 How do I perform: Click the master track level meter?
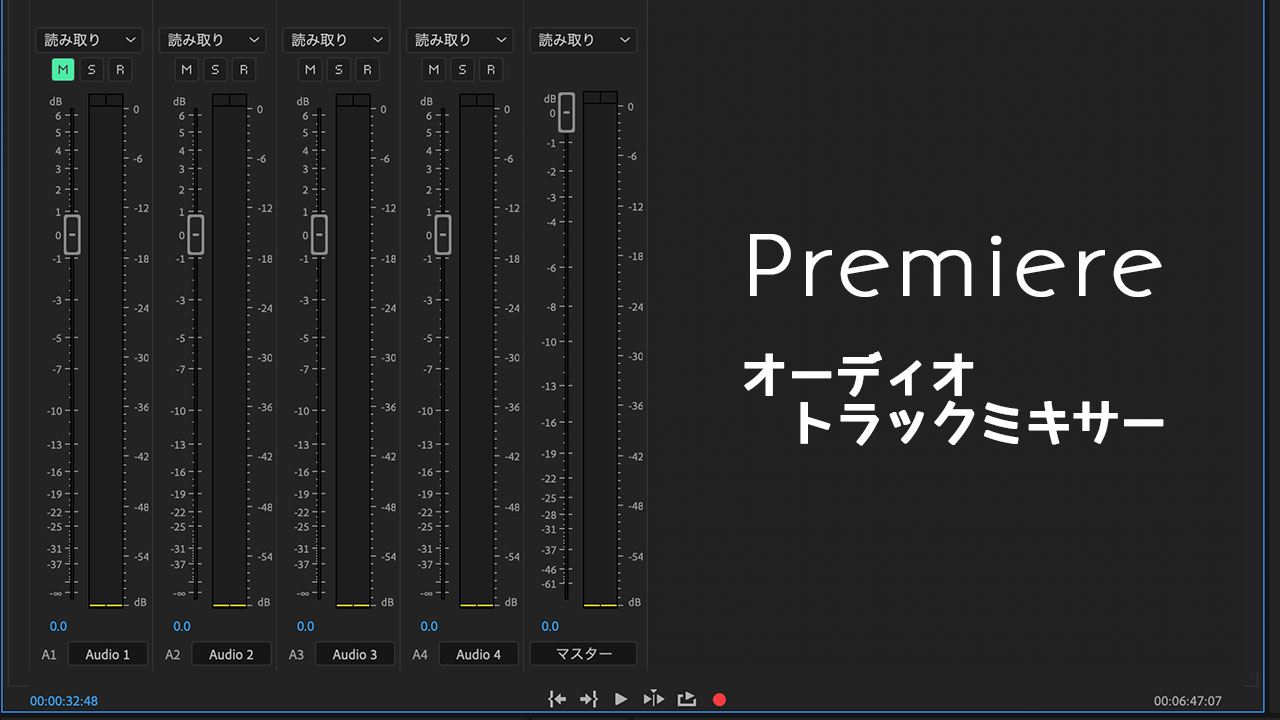600,349
